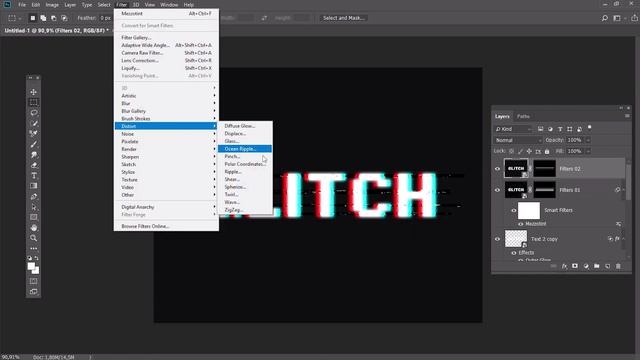Click the Feather value field
The image size is (640, 360).
(x=106, y=18)
